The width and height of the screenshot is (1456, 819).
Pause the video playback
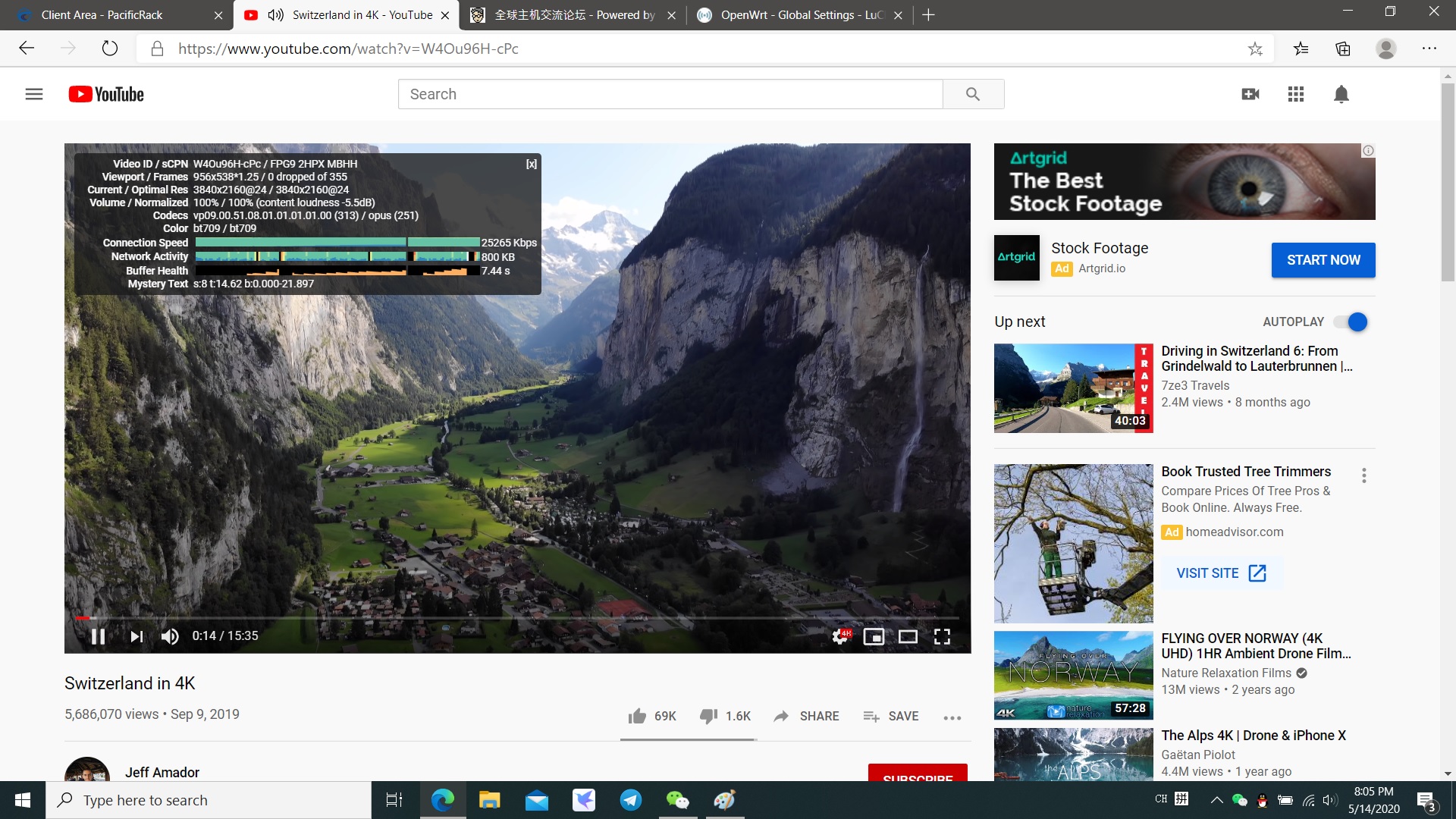pyautogui.click(x=98, y=636)
